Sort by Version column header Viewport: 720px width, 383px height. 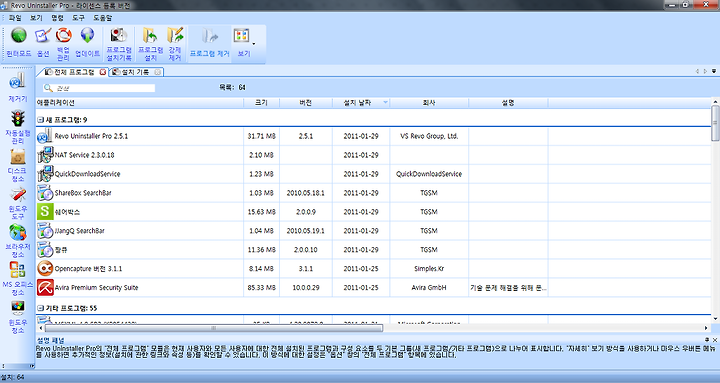pyautogui.click(x=306, y=103)
